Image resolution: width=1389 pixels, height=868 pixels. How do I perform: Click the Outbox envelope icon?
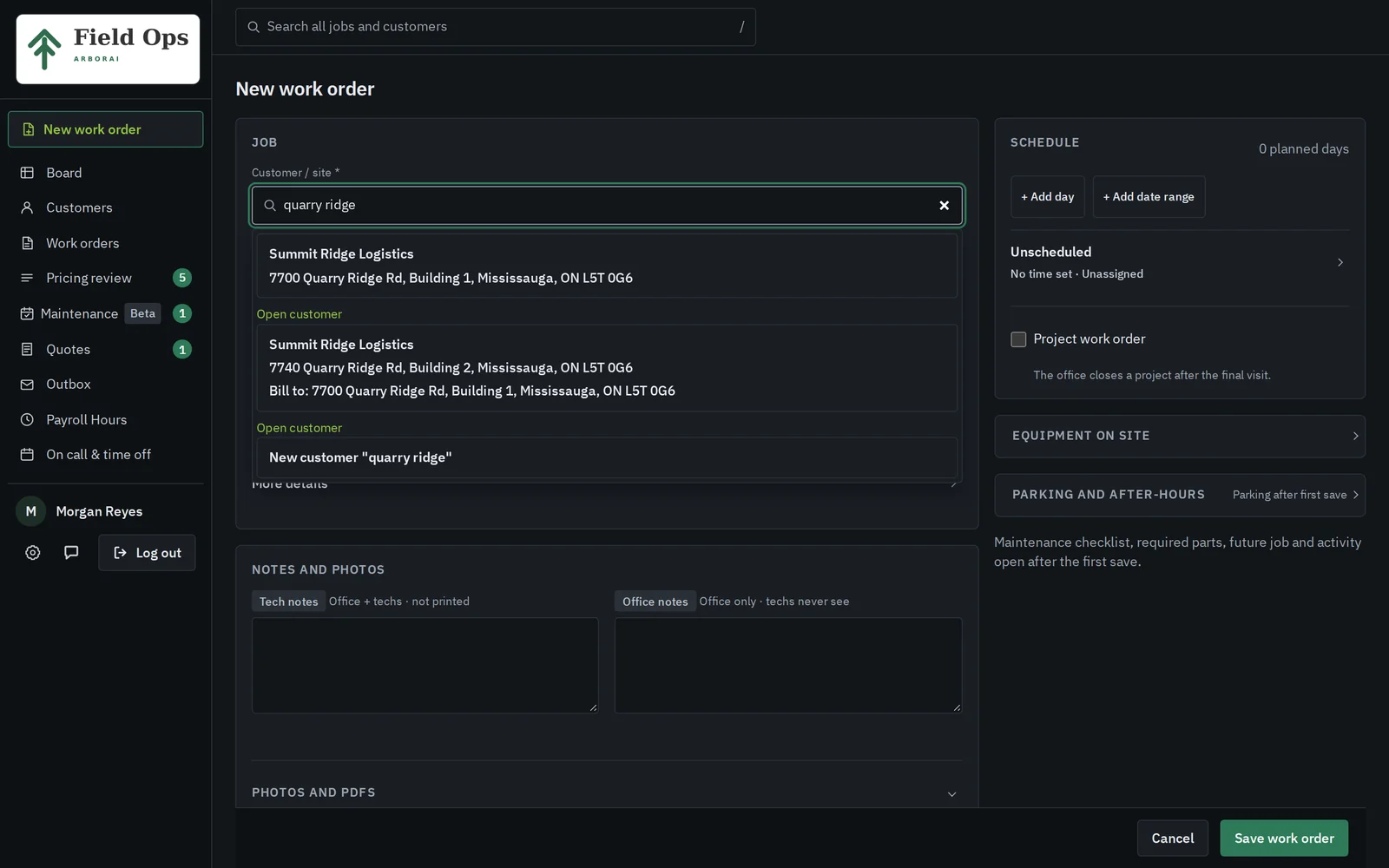[x=27, y=384]
